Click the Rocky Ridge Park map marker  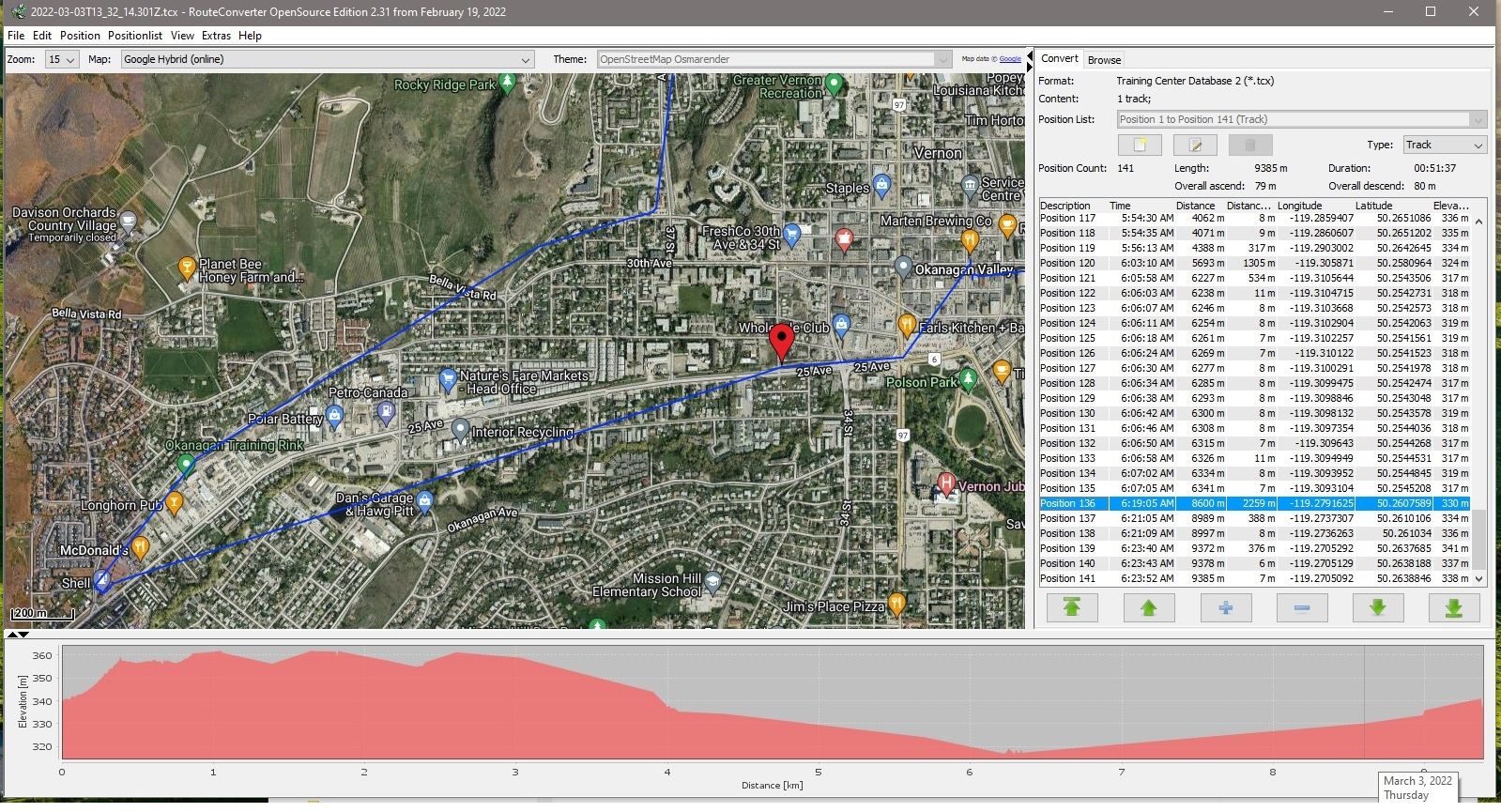pyautogui.click(x=508, y=83)
